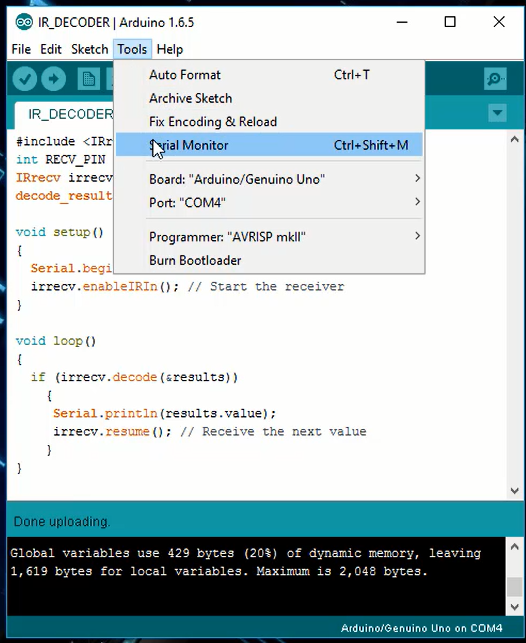Viewport: 526px width, 643px height.
Task: Open Serial Monitor magnifier icon in toolbar
Action: click(495, 79)
